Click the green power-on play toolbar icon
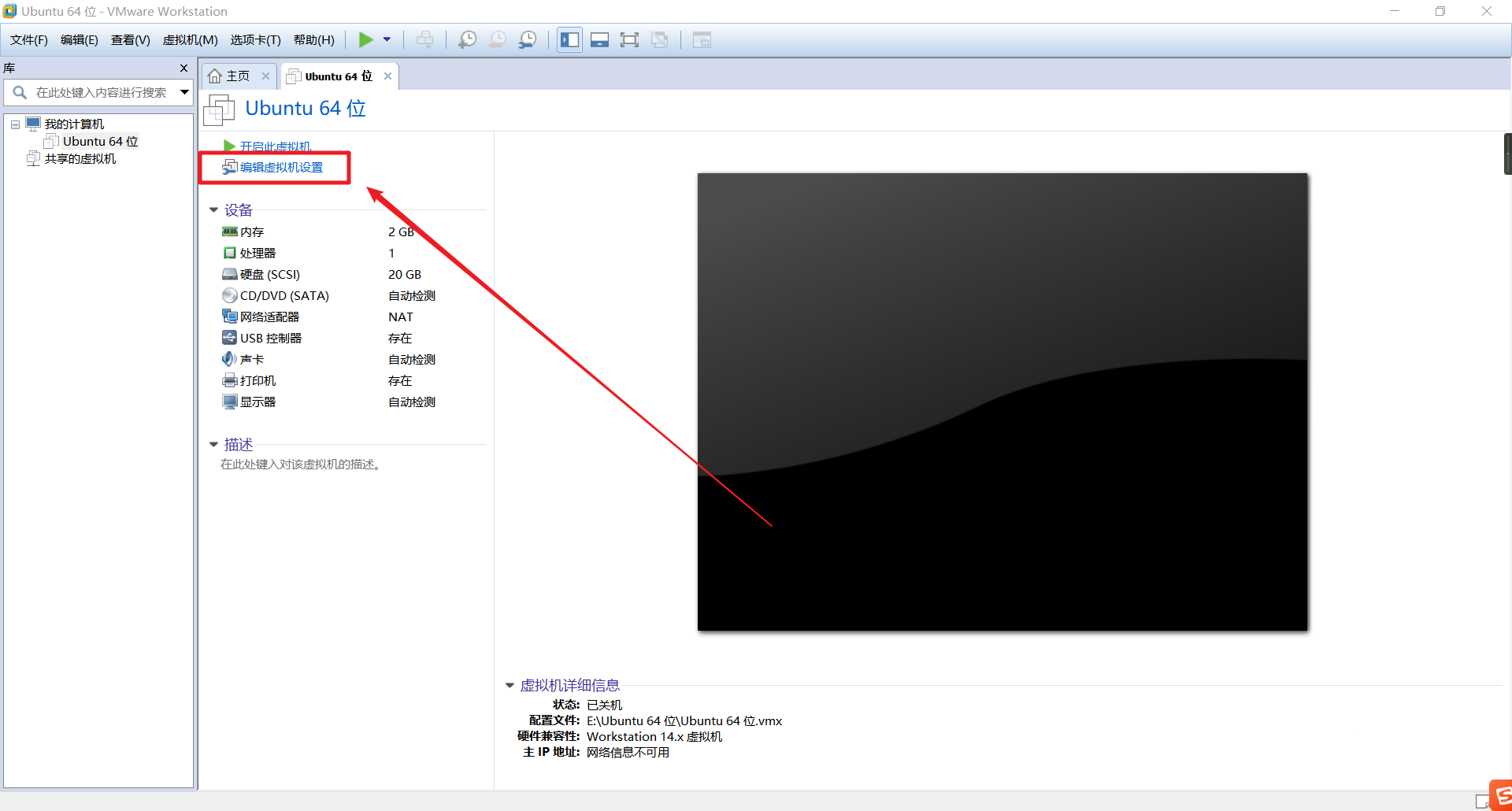This screenshot has width=1512, height=811. (x=366, y=39)
